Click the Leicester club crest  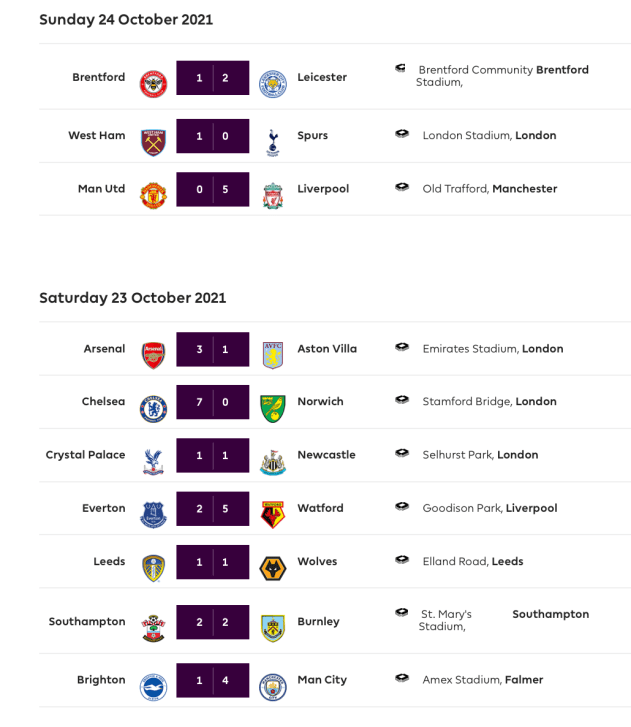(x=273, y=83)
